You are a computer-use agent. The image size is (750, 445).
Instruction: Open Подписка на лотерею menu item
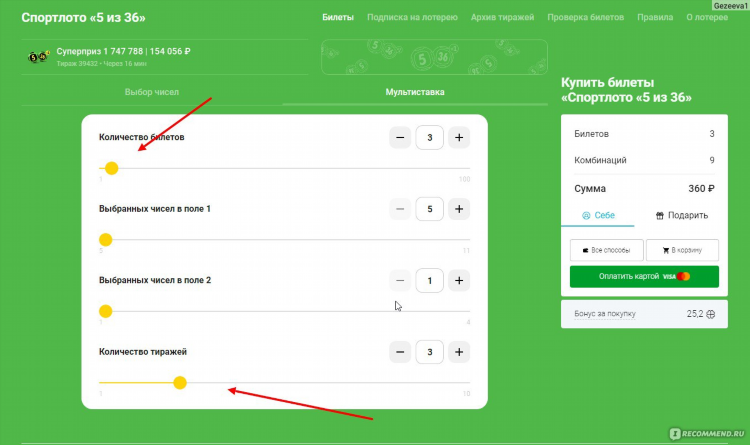pyautogui.click(x=412, y=17)
